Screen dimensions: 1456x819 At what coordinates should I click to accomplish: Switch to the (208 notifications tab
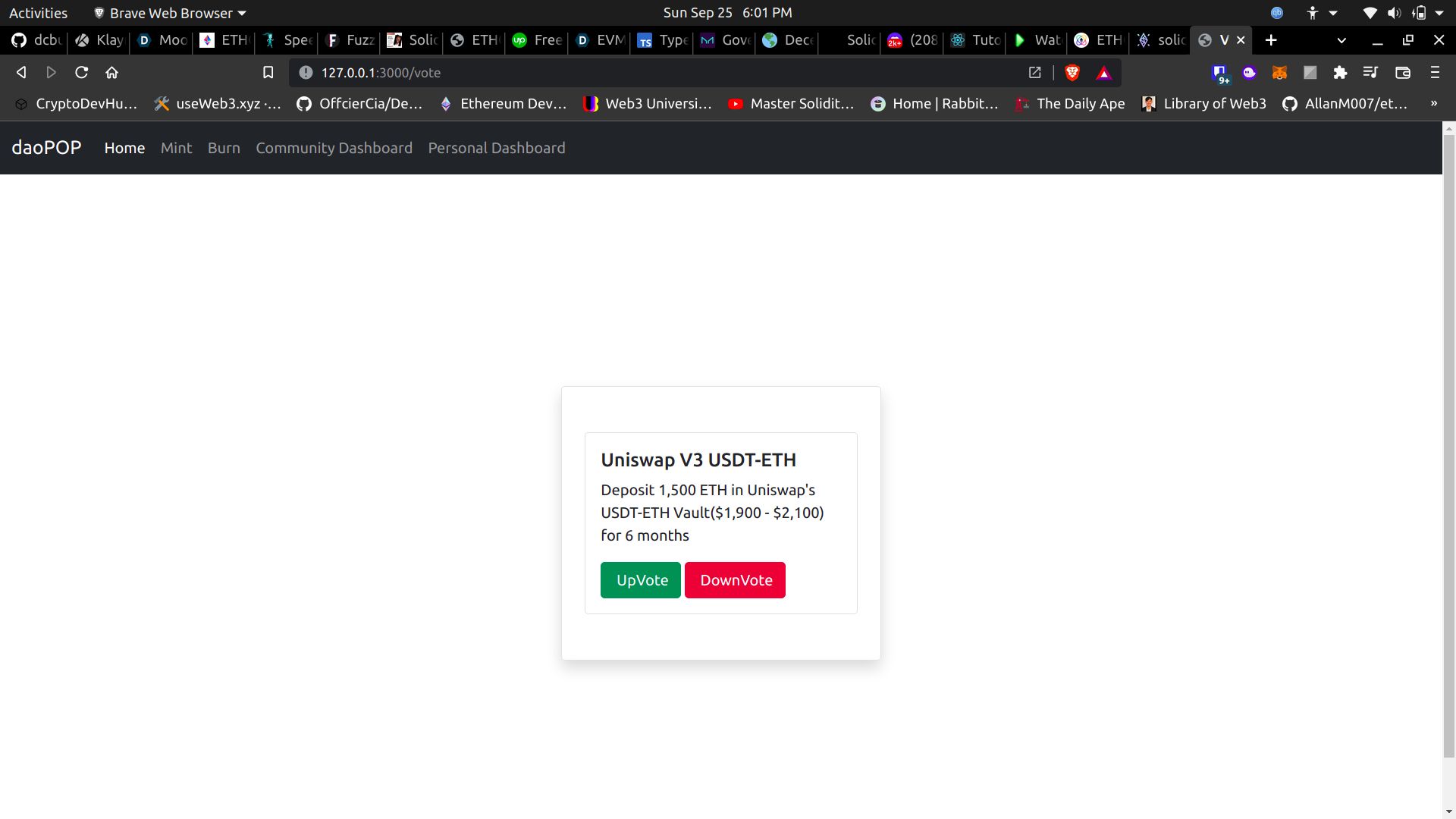tap(912, 40)
